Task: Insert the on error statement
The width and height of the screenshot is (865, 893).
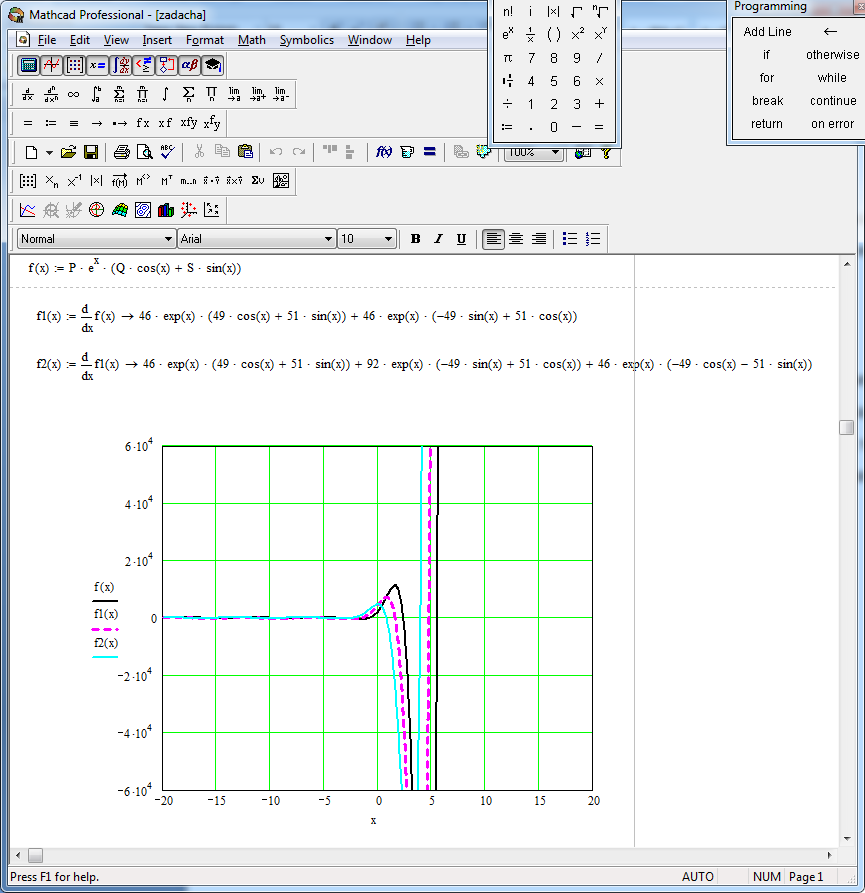Action: tap(832, 124)
